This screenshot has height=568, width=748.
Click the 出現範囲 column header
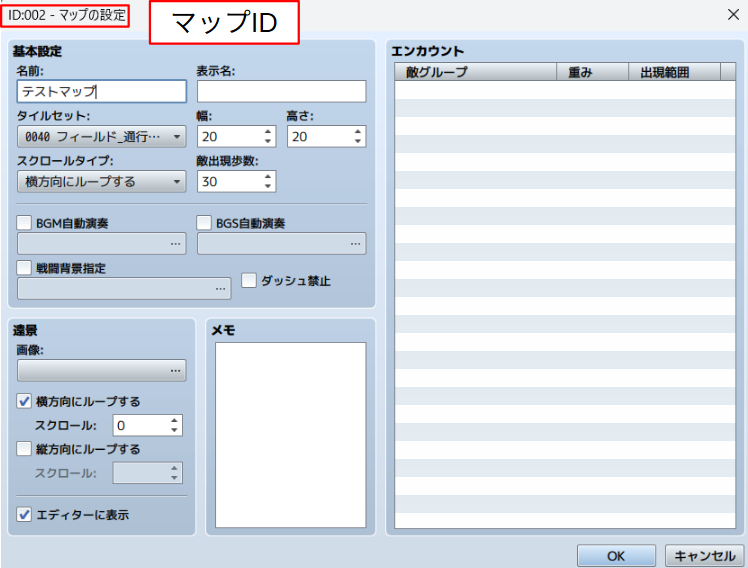674,72
